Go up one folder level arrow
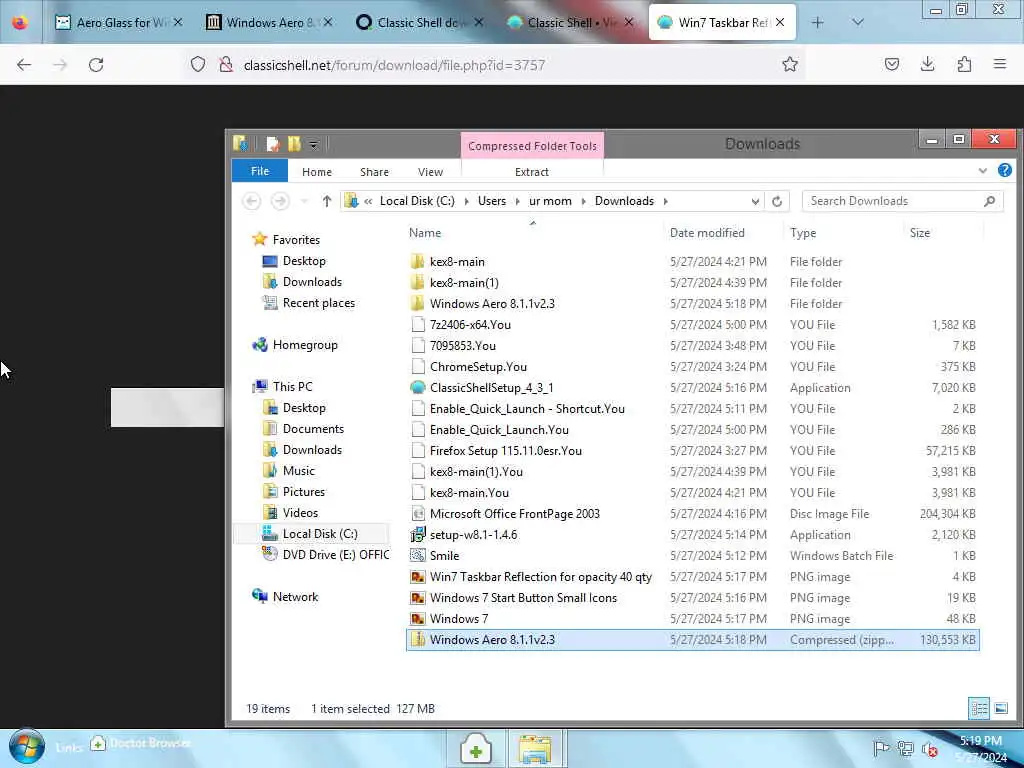This screenshot has width=1024, height=768. point(327,201)
